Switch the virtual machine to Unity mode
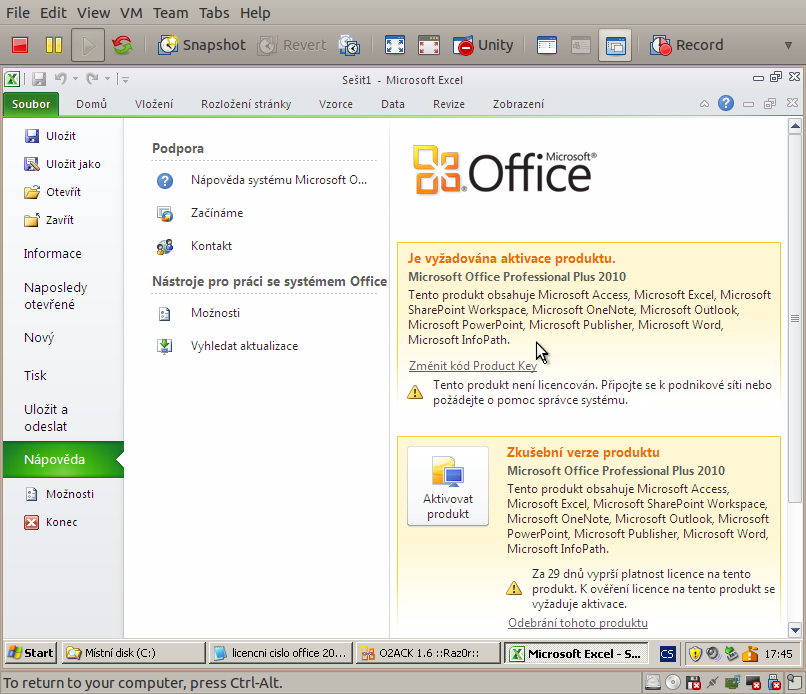The width and height of the screenshot is (806, 694). [x=483, y=45]
